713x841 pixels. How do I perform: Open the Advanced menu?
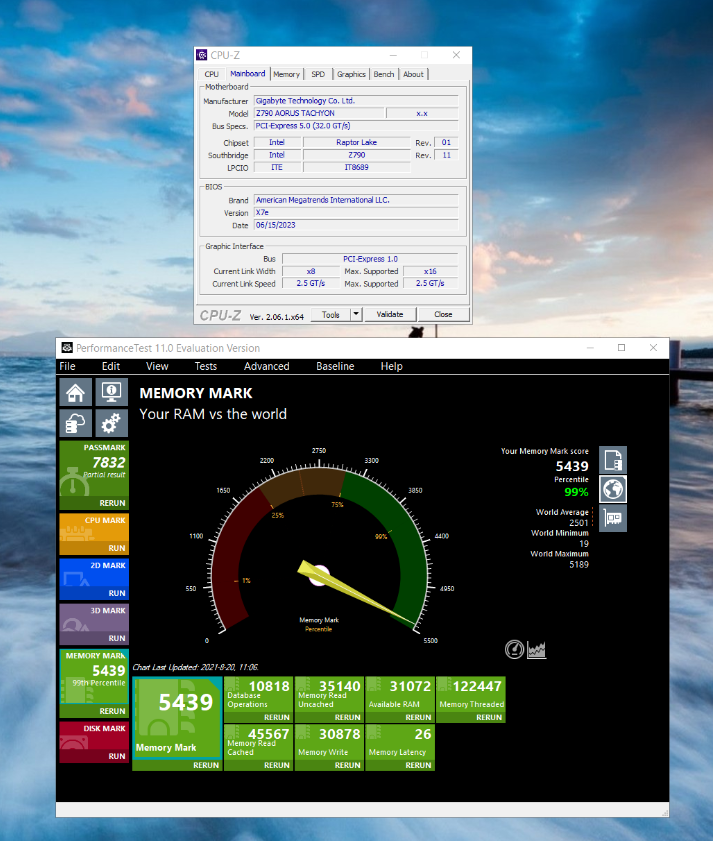point(267,366)
